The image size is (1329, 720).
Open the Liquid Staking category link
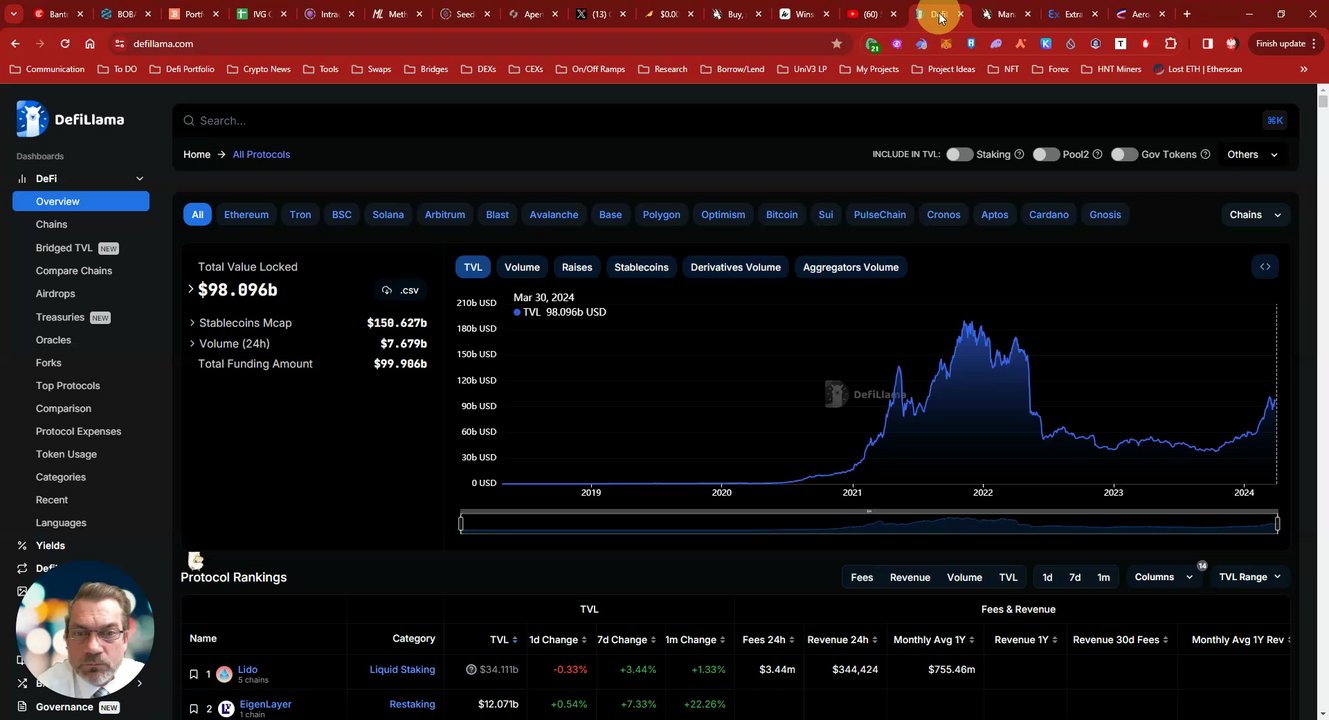402,670
